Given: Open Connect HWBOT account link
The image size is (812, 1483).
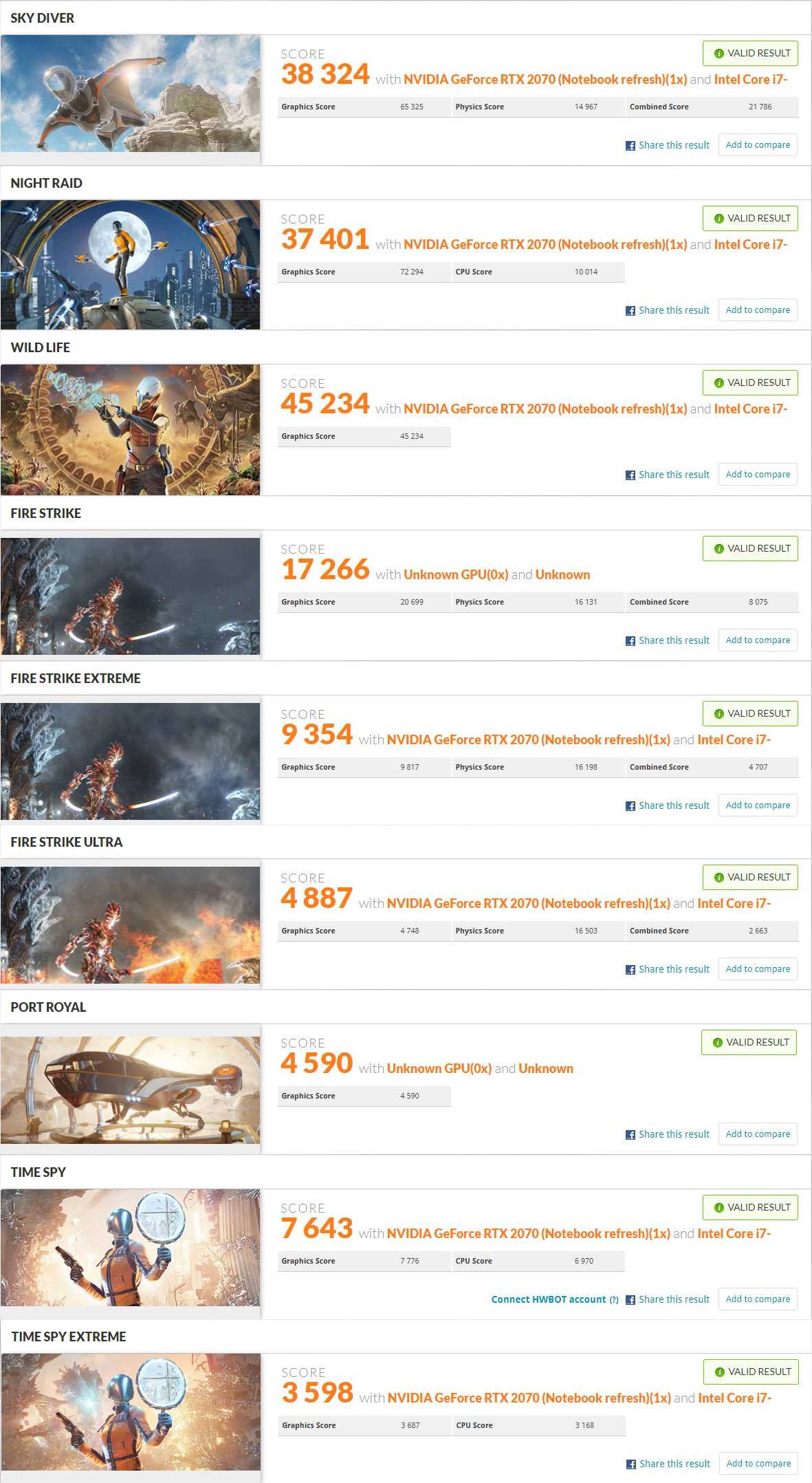Looking at the screenshot, I should [x=549, y=1299].
